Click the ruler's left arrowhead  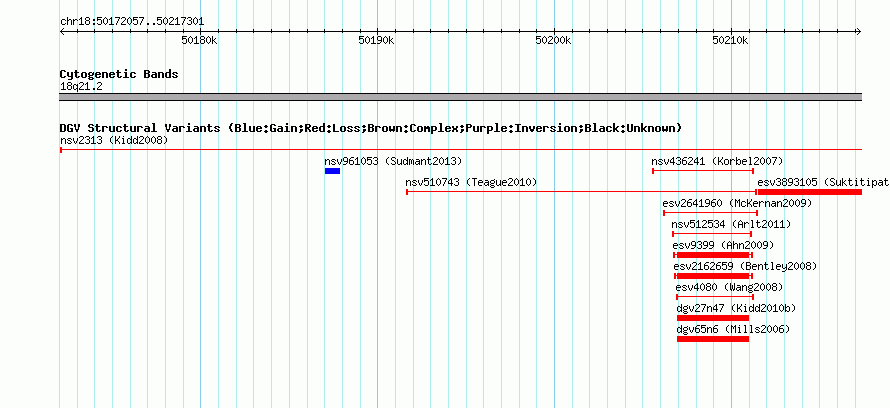click(x=62, y=32)
